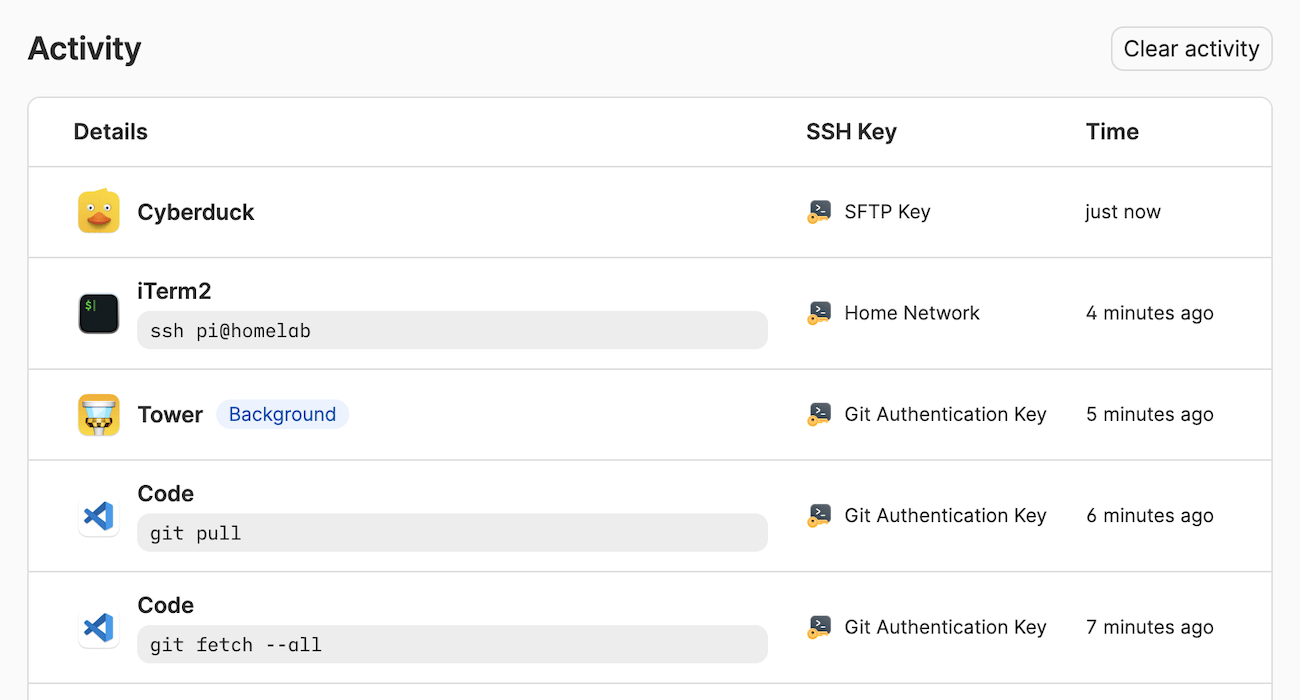Open the SFTP Key link
The height and width of the screenshot is (700, 1300).
pyautogui.click(x=887, y=211)
